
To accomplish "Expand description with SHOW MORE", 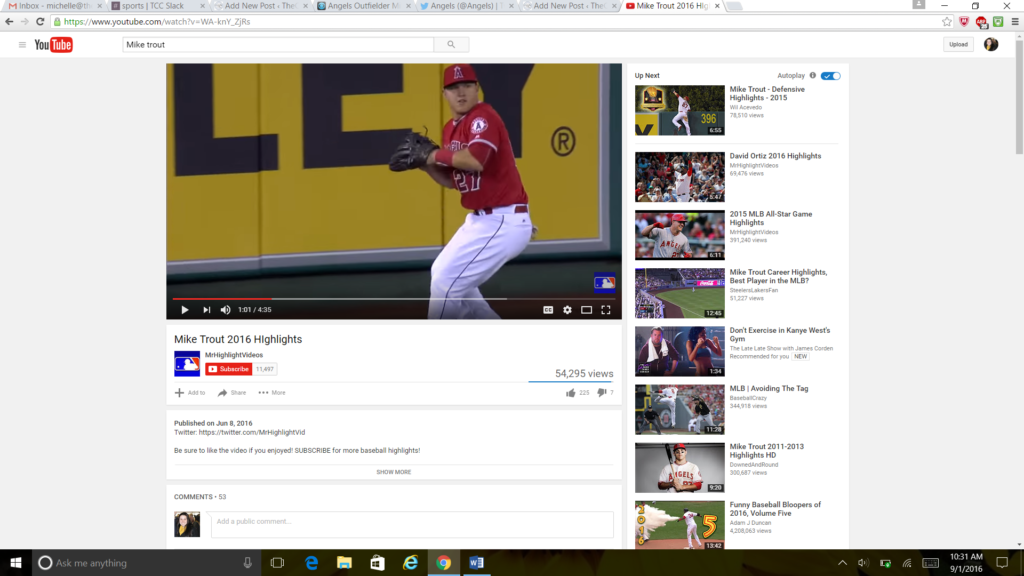I will tap(393, 472).
